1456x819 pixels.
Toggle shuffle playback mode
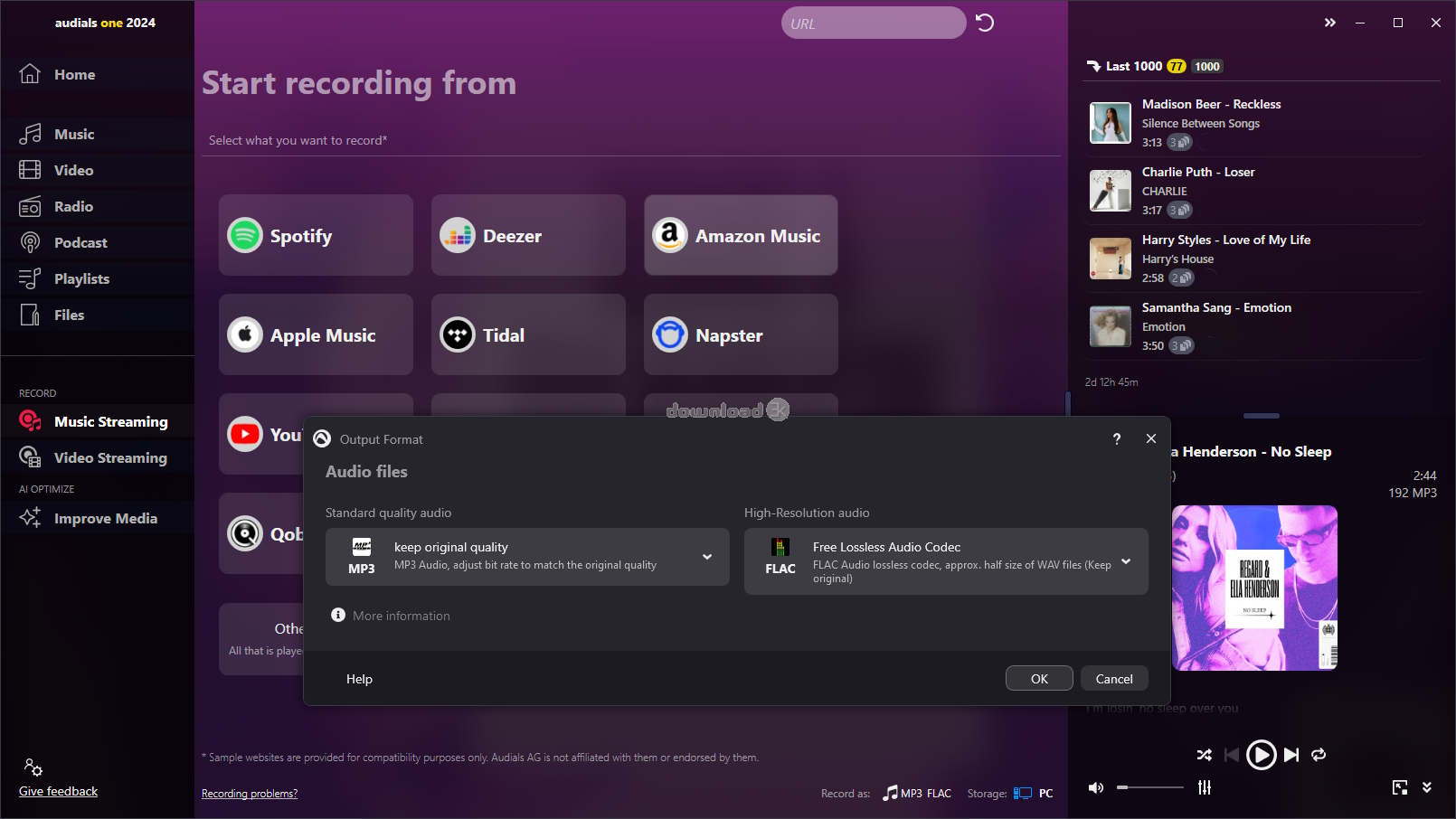(1205, 755)
